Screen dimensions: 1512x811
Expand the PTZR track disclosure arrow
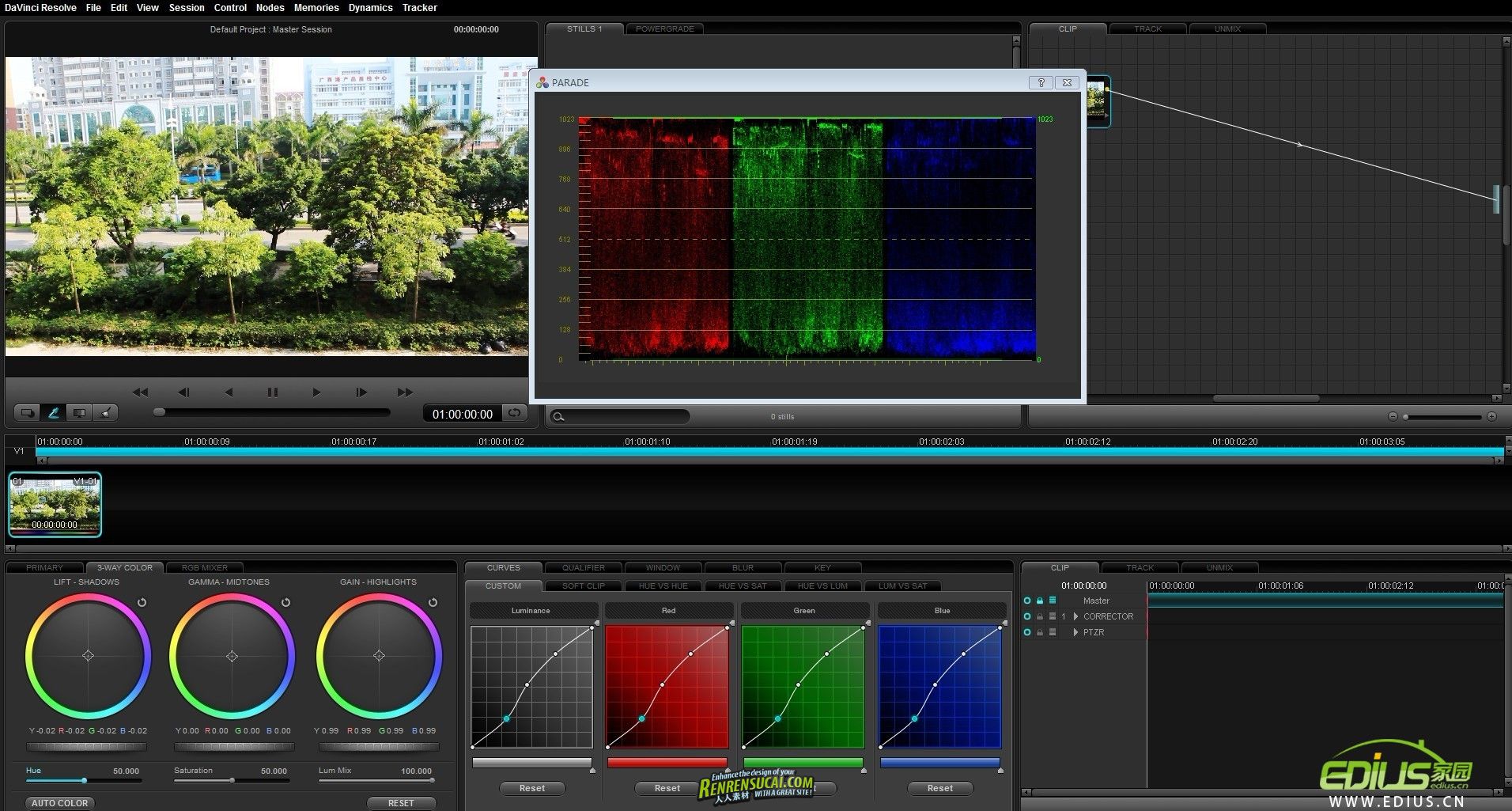click(x=1075, y=632)
